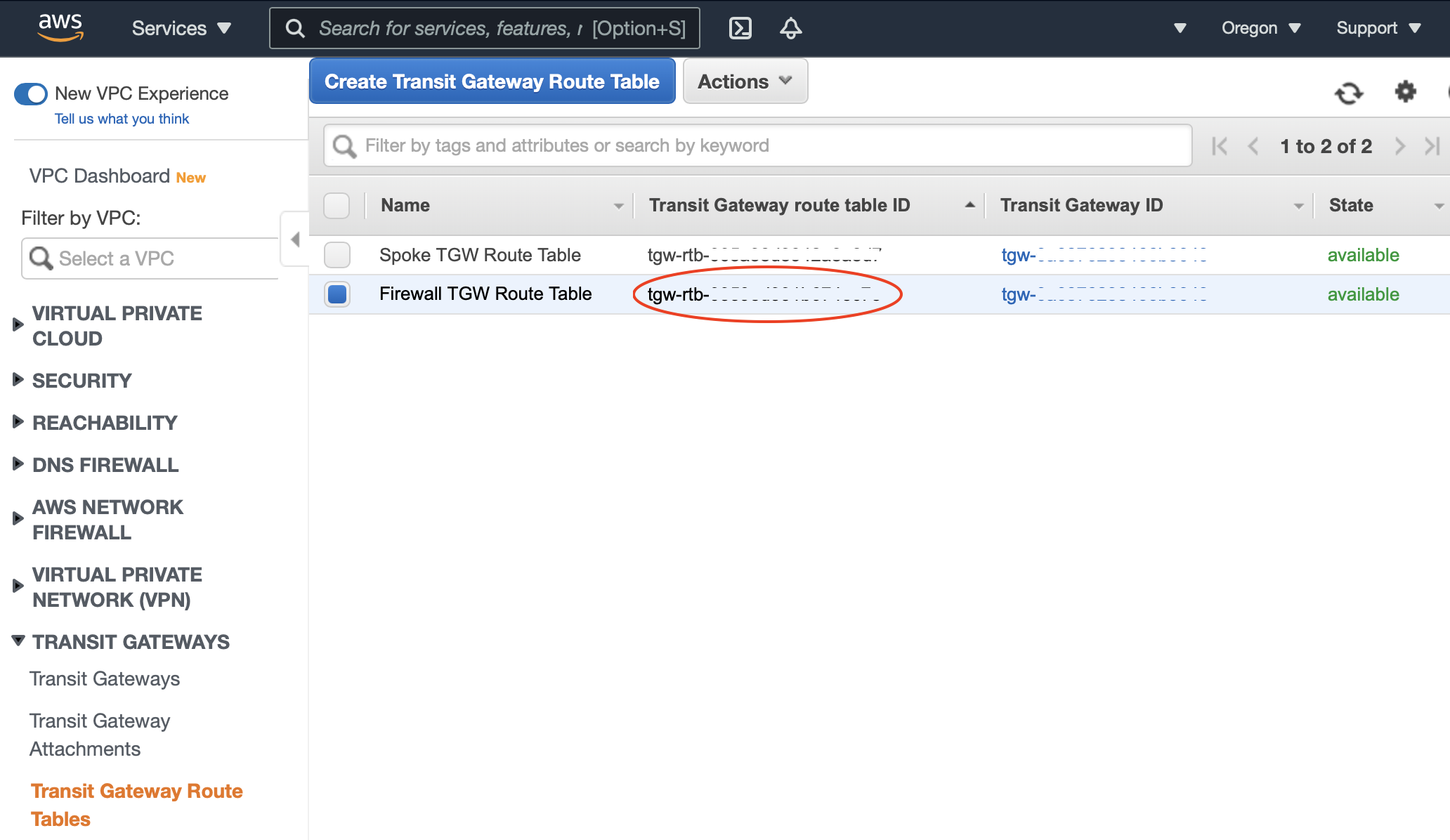This screenshot has height=840, width=1450.
Task: Collapse the sidebar with arrow handle
Action: coord(295,239)
